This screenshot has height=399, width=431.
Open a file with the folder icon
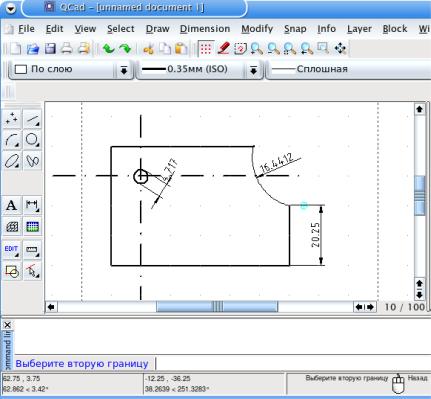[33, 49]
